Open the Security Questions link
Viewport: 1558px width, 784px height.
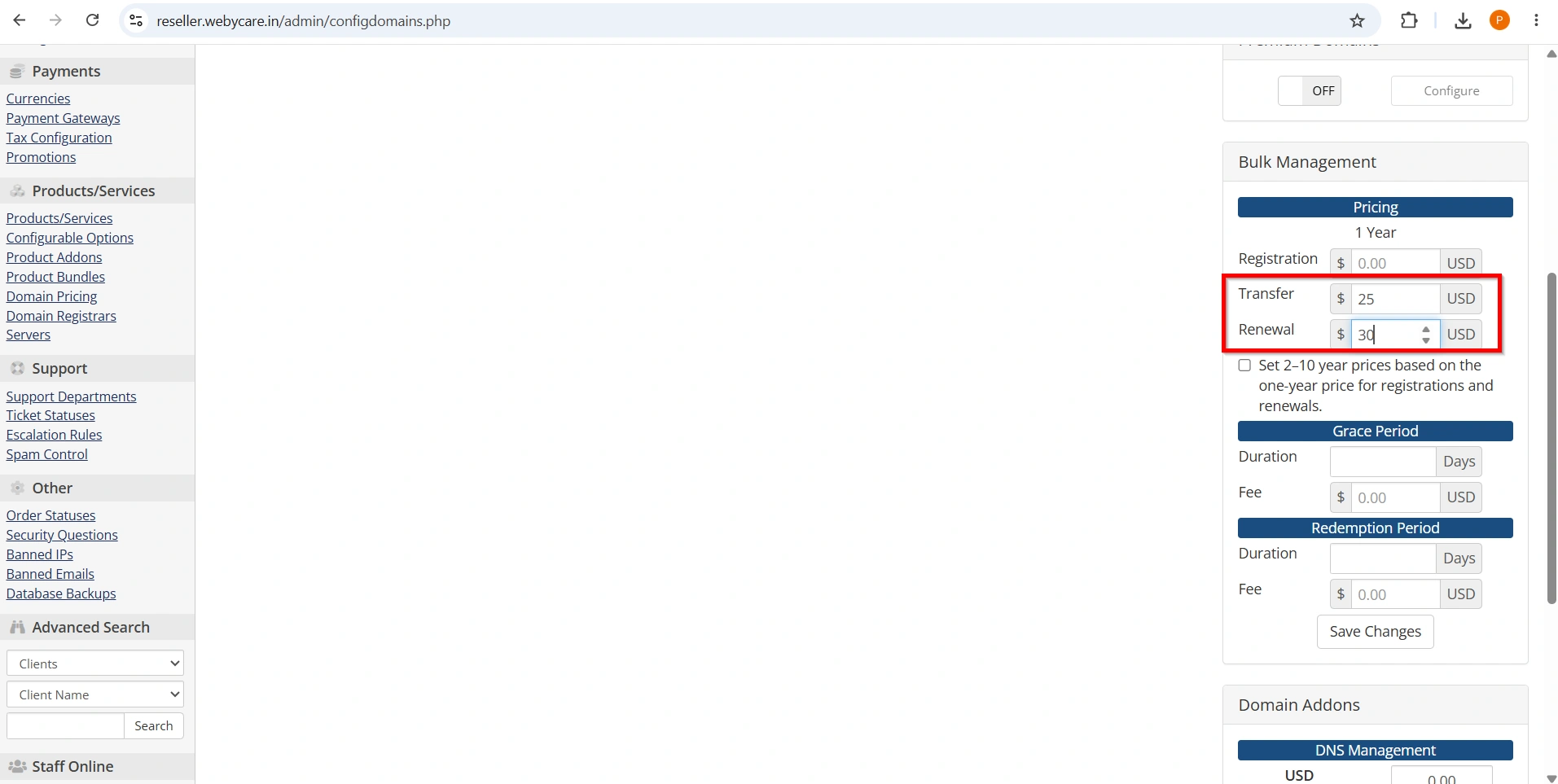pyautogui.click(x=62, y=535)
